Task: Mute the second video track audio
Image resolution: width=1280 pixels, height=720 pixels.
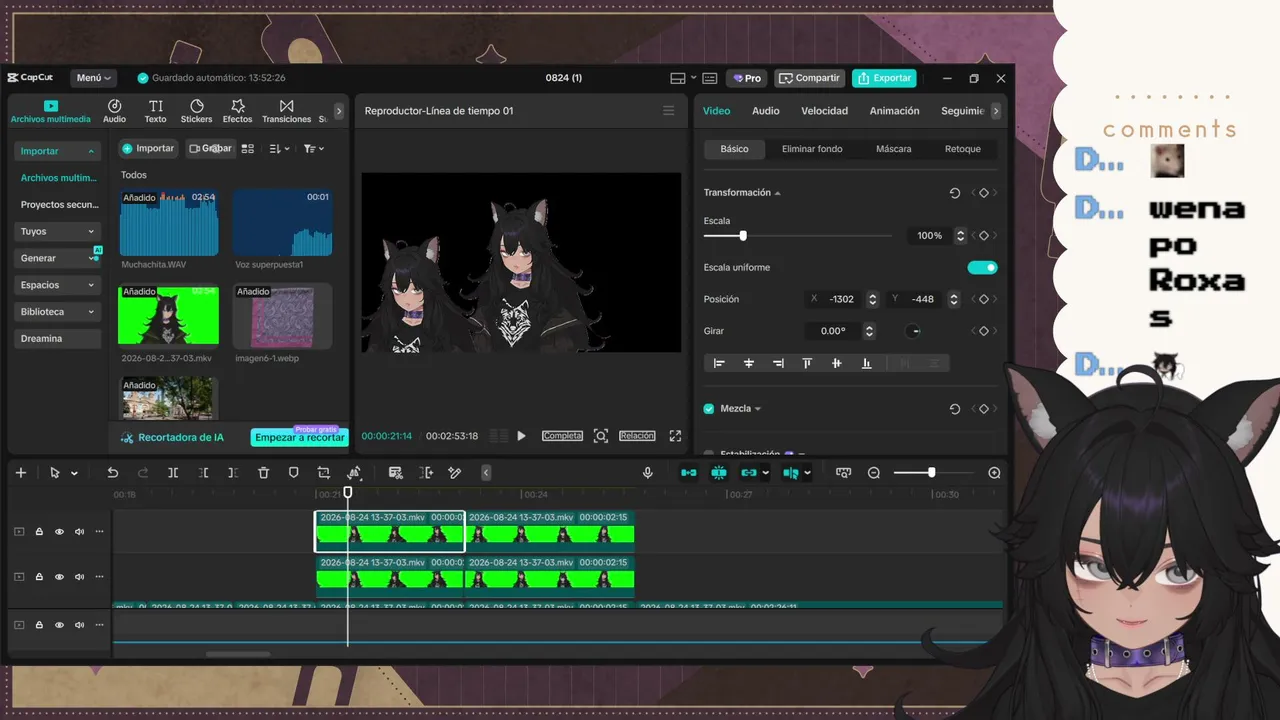Action: tap(79, 577)
